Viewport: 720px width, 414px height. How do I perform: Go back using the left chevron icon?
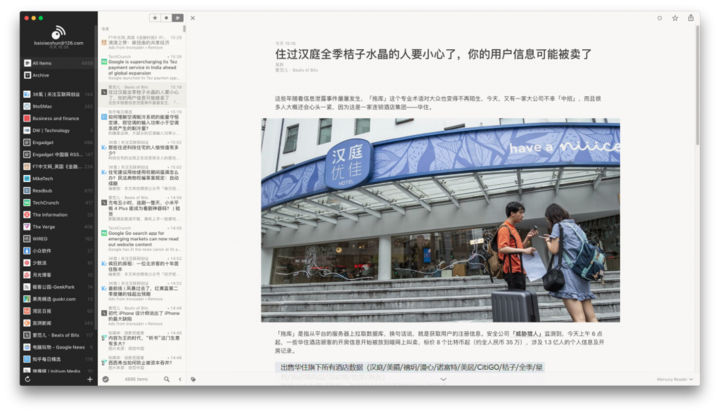180,379
